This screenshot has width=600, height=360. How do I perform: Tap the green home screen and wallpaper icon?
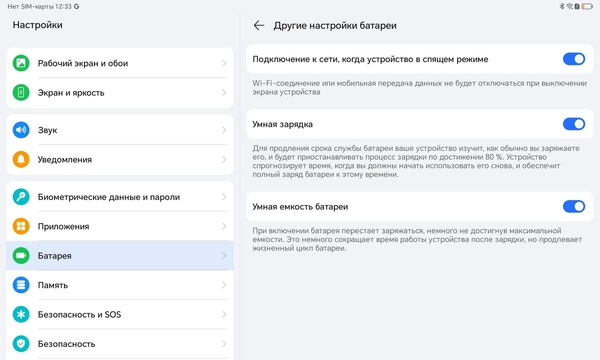point(21,63)
